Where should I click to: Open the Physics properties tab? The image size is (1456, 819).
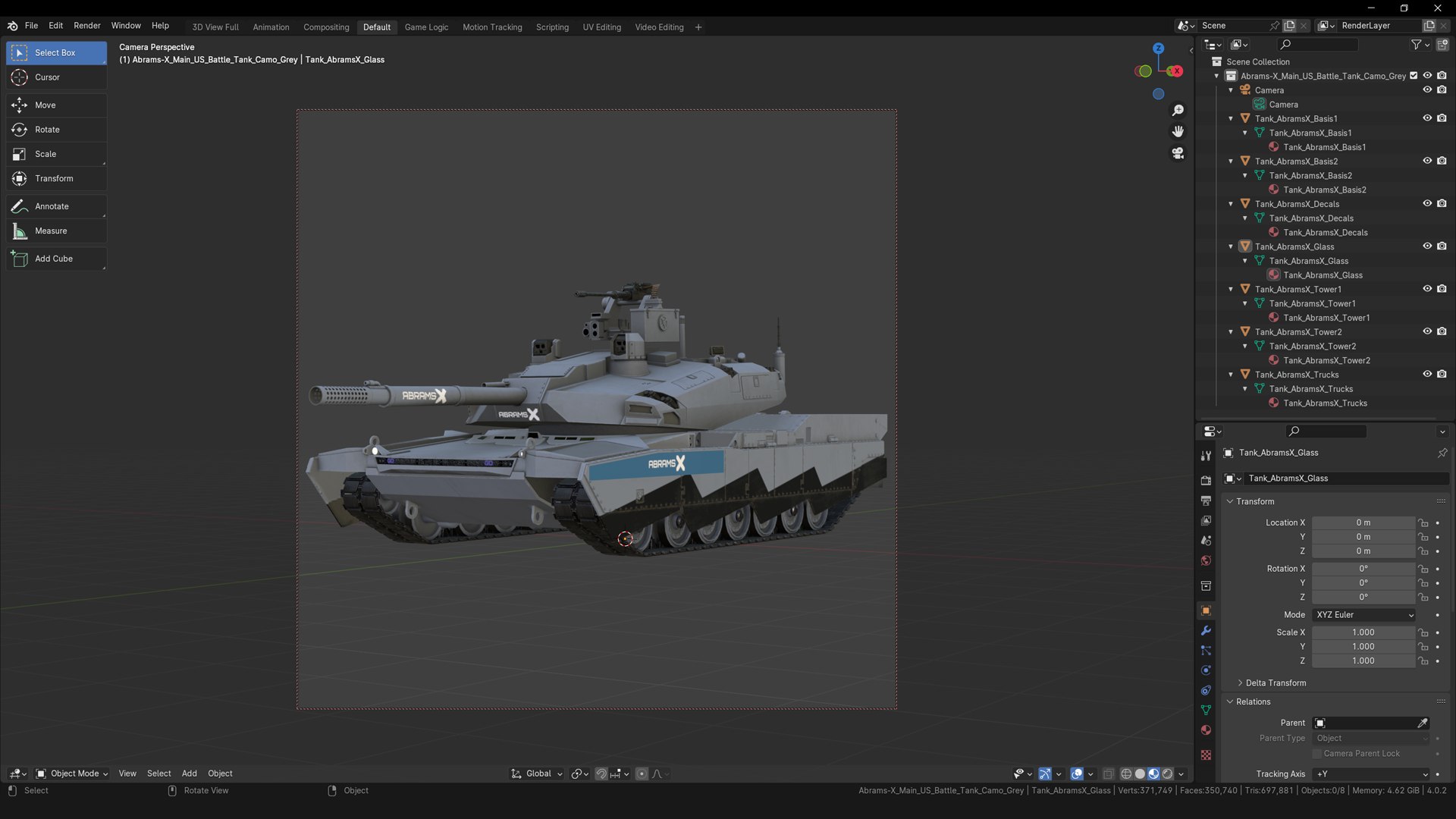tap(1206, 670)
